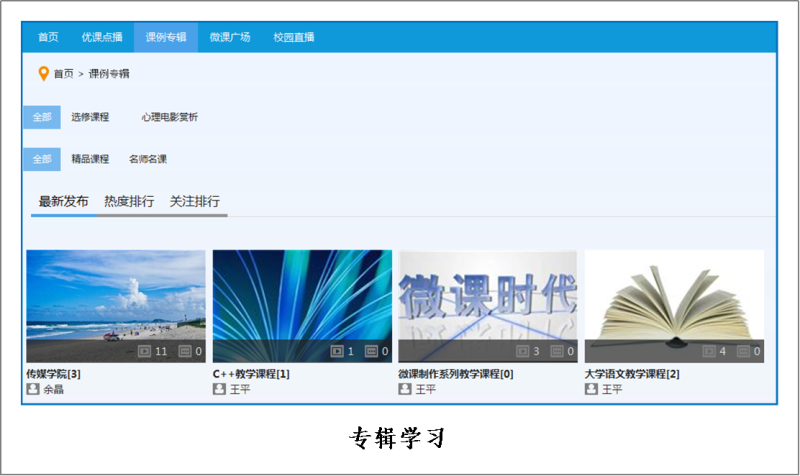Screen dimensions: 800x476
Task: Click avatar icon under 微课制作系列教学课程
Action: click(405, 389)
